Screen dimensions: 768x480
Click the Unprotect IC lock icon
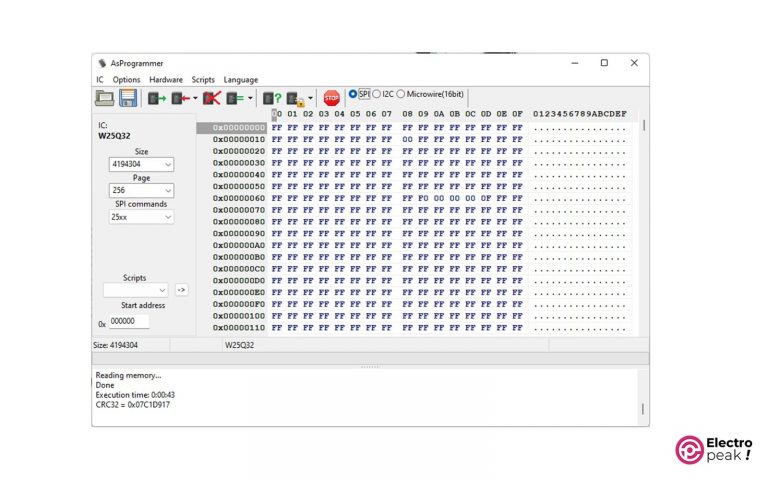click(x=295, y=99)
